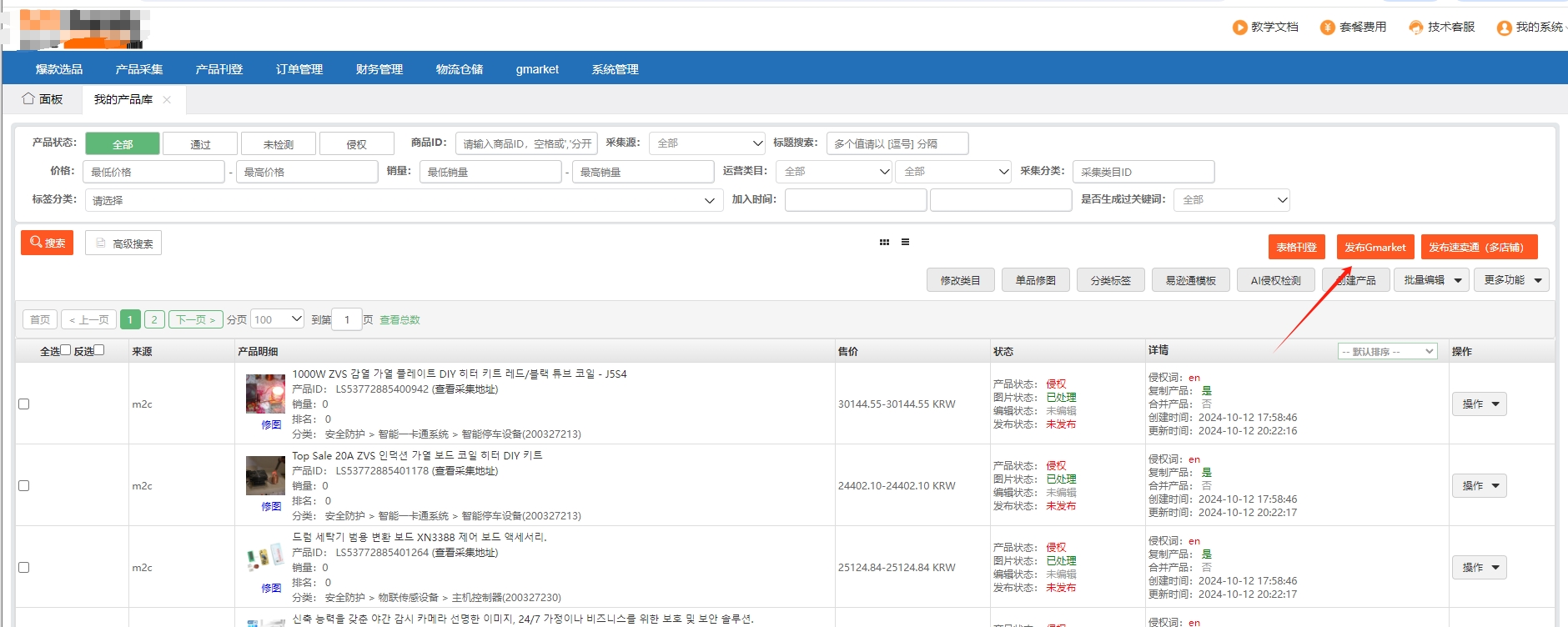
Task: Select 侵权 product status filter
Action: [357, 143]
